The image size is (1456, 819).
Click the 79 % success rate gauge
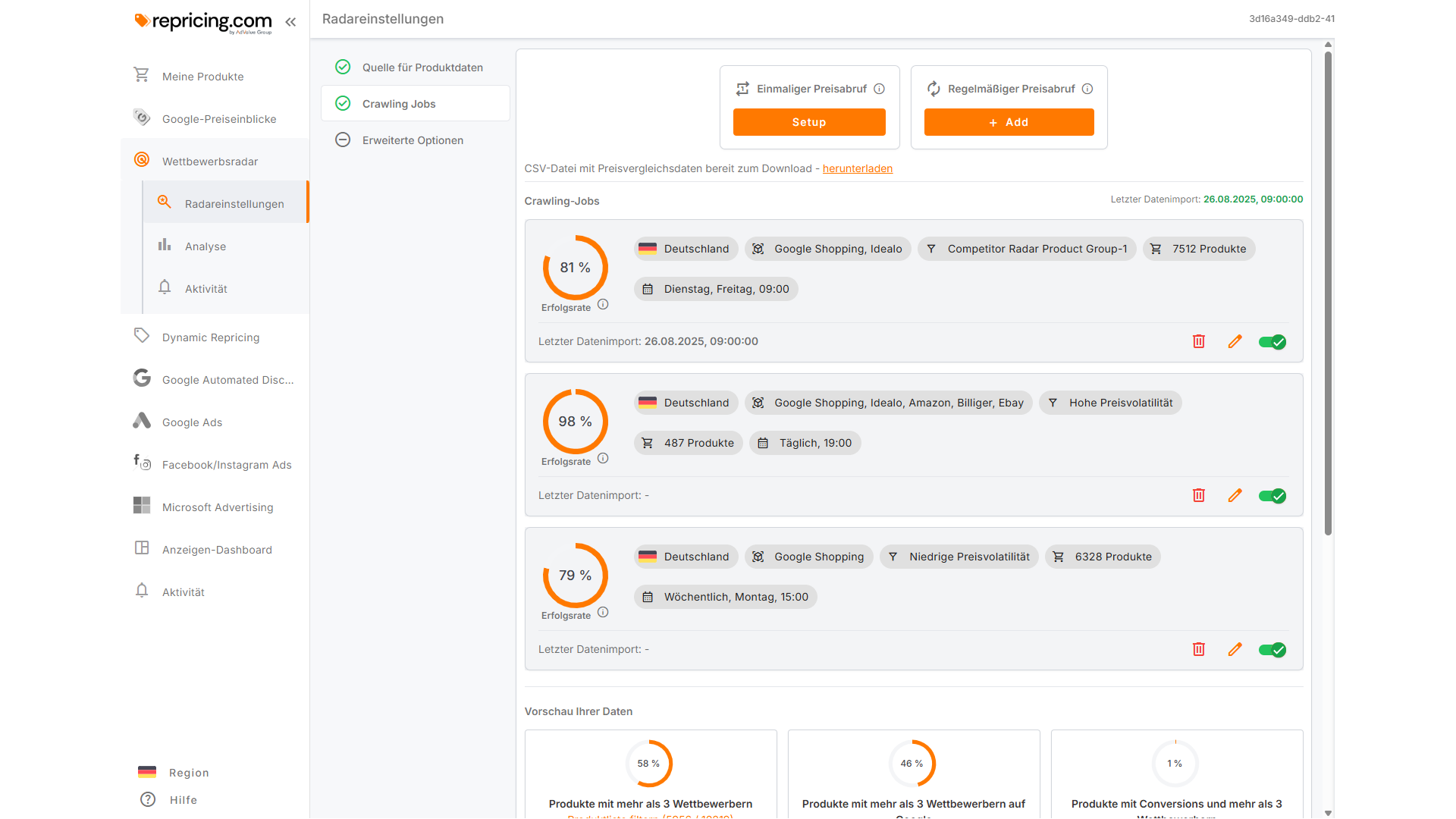pos(576,576)
